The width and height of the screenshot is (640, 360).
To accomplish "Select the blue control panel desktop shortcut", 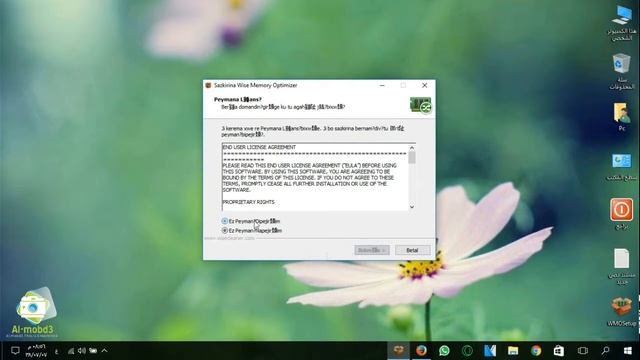I will pos(622,167).
